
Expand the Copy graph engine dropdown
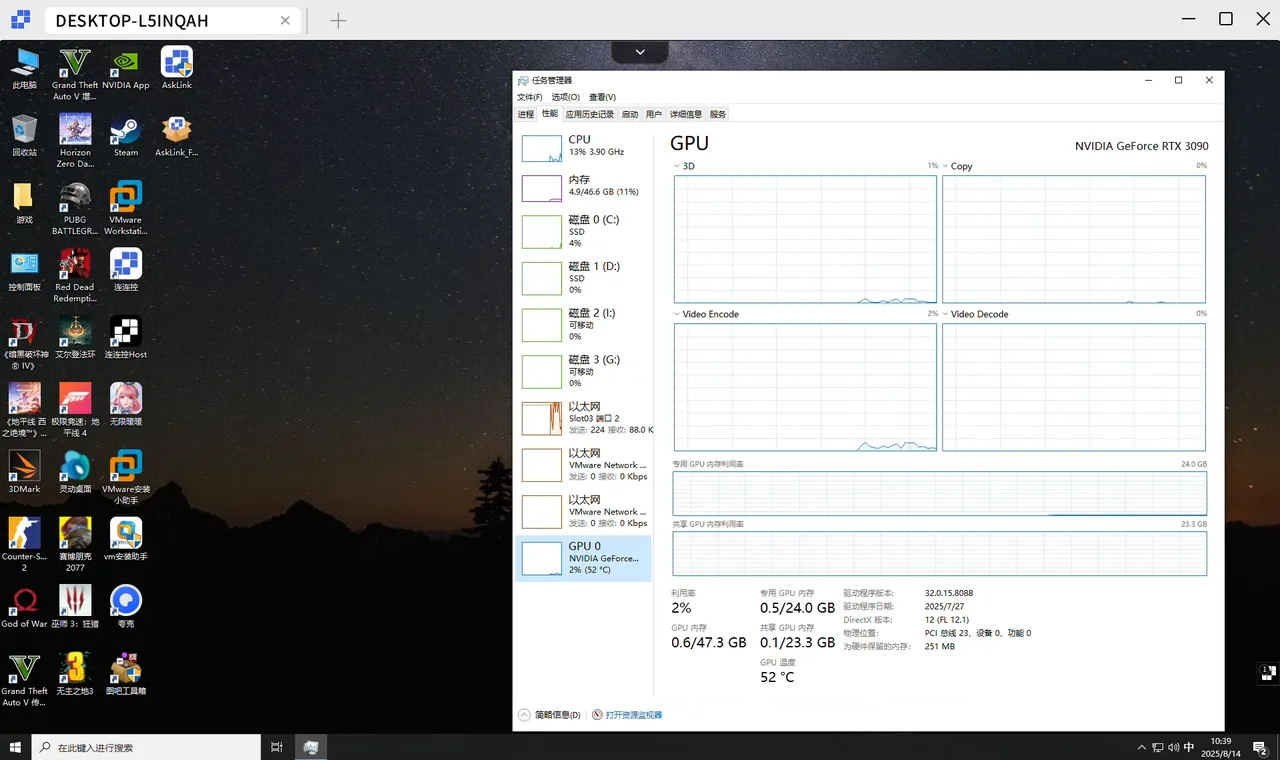pos(945,166)
